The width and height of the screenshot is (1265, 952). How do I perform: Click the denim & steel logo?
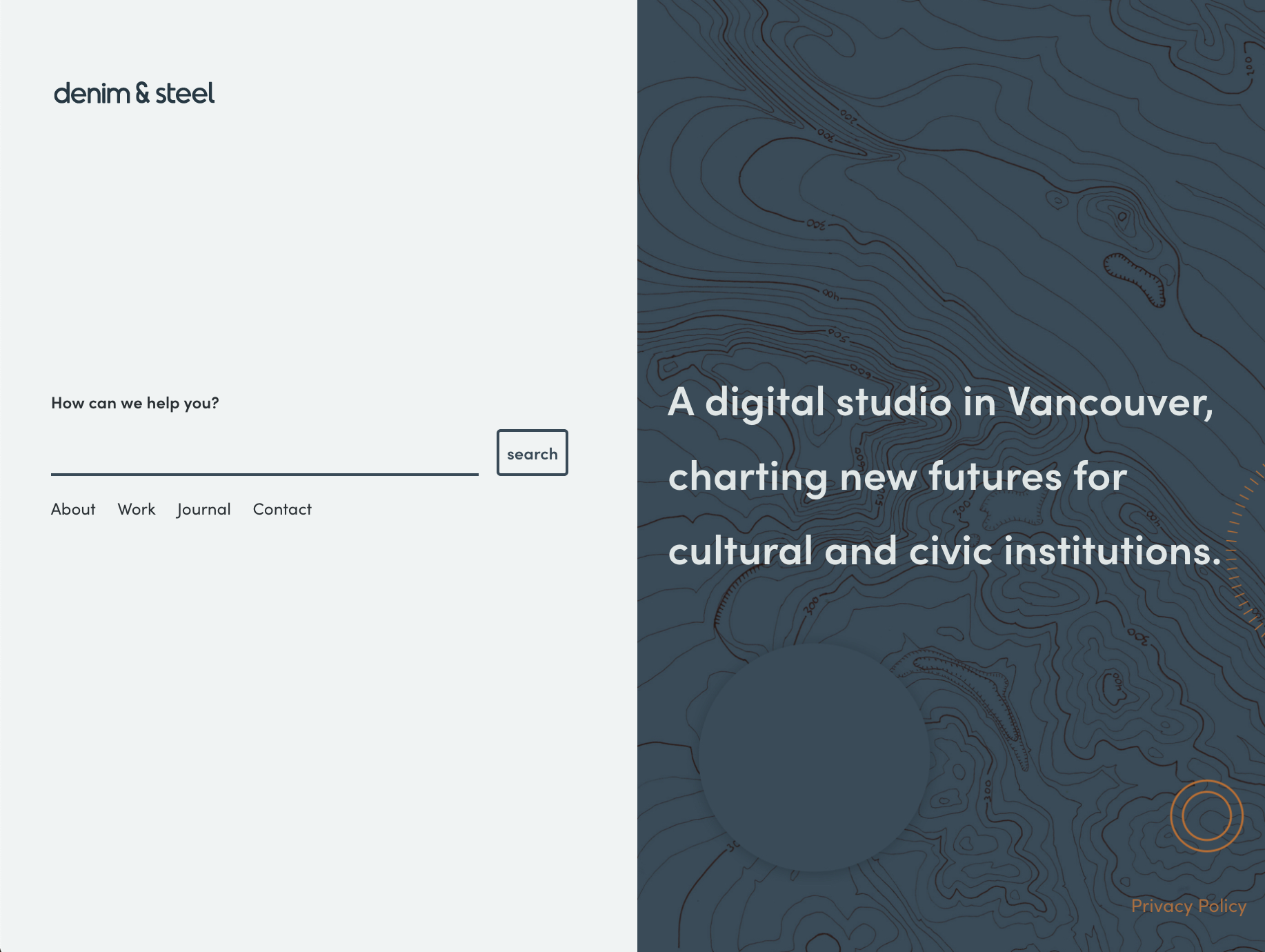[135, 93]
